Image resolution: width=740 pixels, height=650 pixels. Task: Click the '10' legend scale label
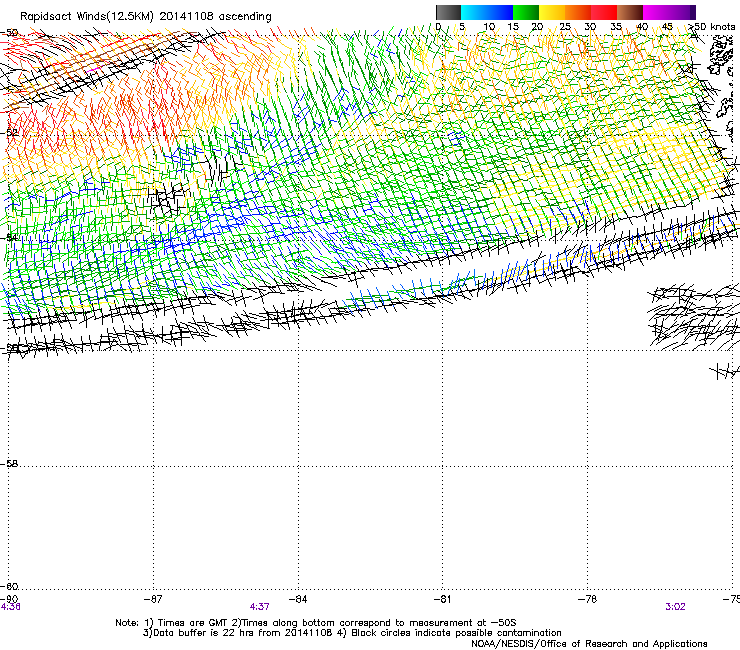pos(489,26)
